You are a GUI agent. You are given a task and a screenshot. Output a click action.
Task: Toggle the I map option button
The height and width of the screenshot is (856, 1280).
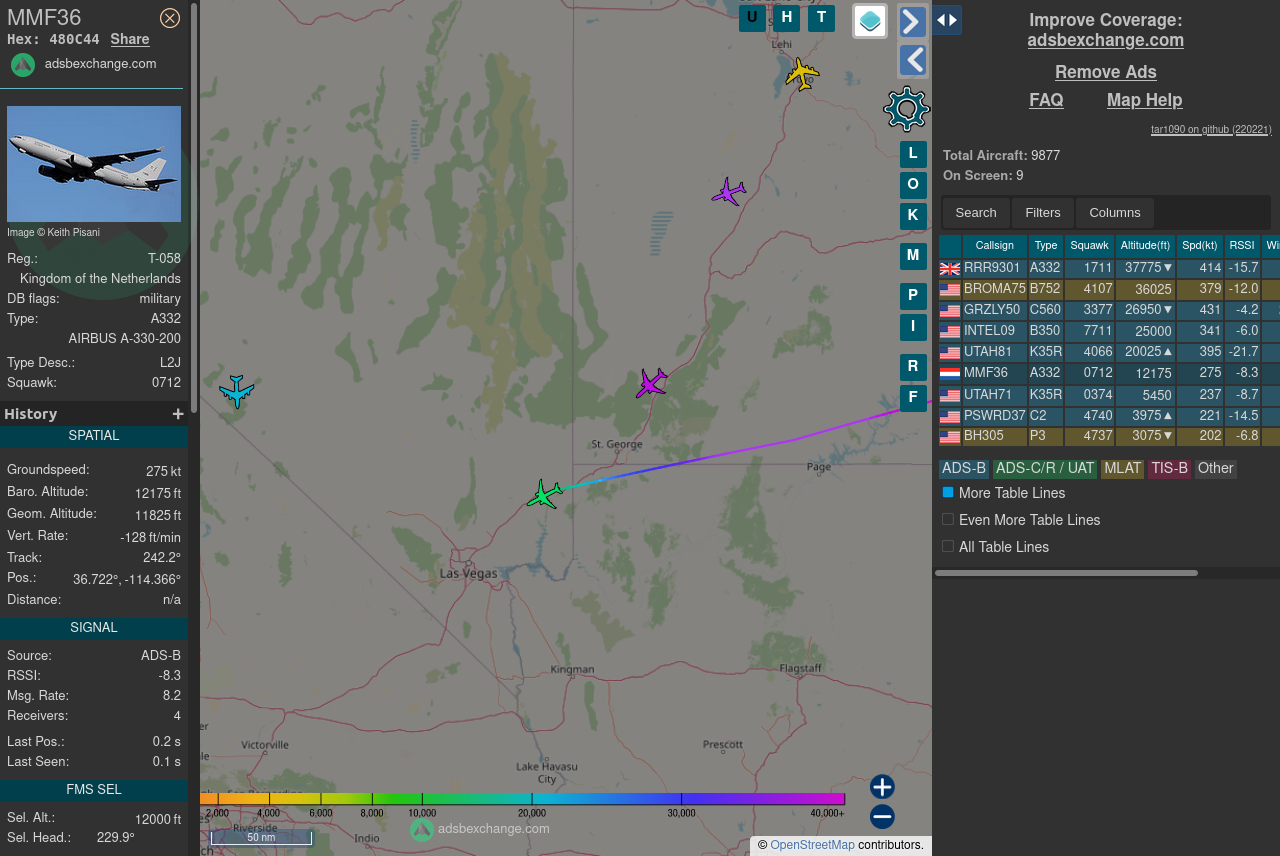[x=913, y=327]
